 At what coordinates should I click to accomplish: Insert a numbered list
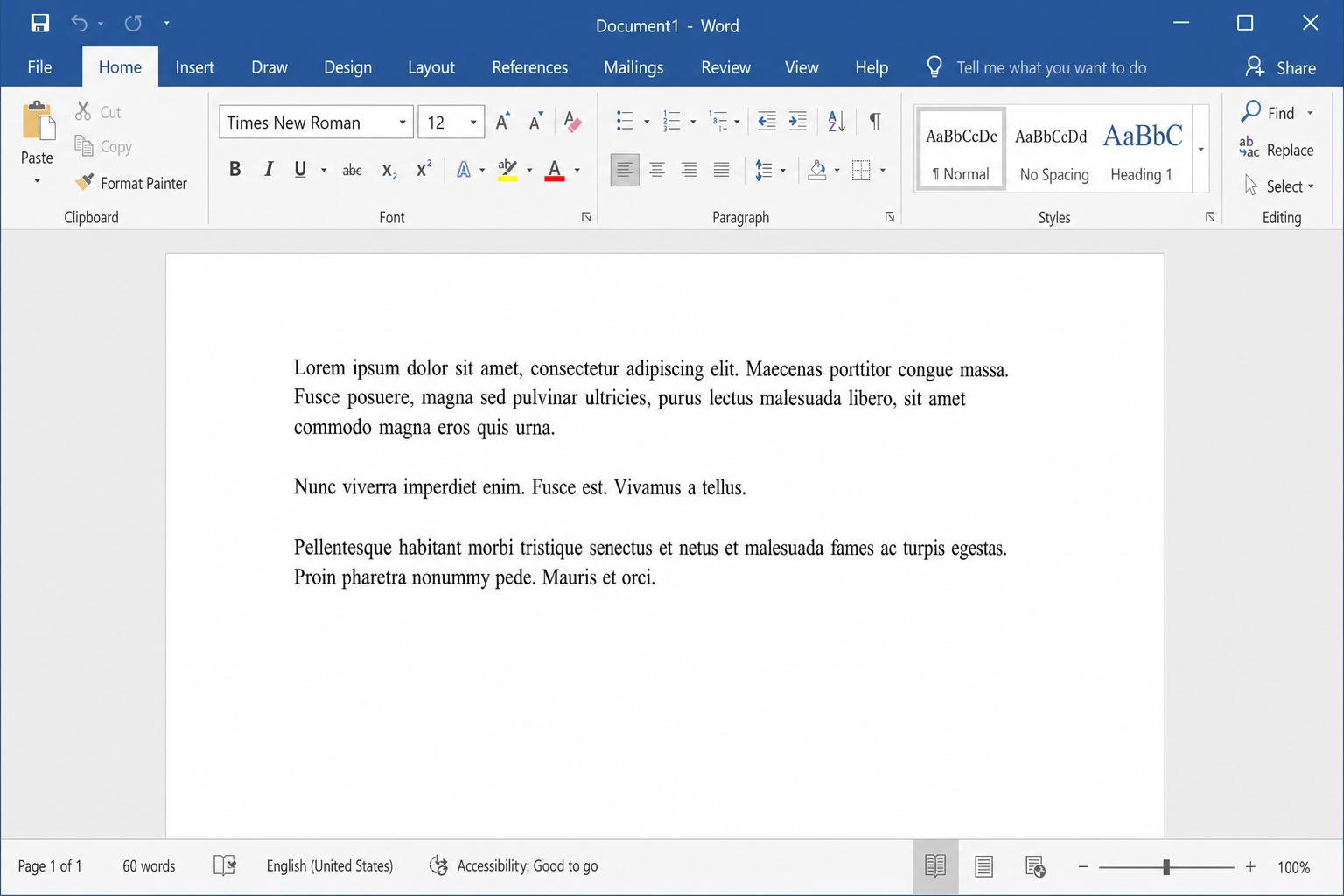pos(671,121)
